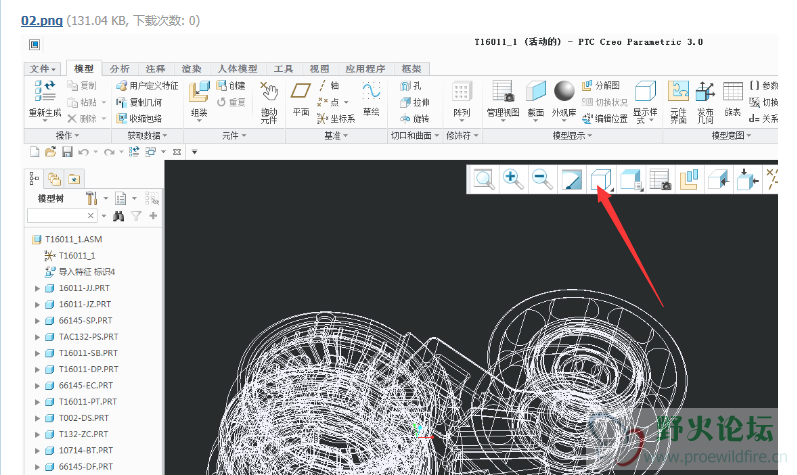Image resolution: width=797 pixels, height=475 pixels.
Task: Switch to the Tools (工具) tab
Action: click(283, 69)
